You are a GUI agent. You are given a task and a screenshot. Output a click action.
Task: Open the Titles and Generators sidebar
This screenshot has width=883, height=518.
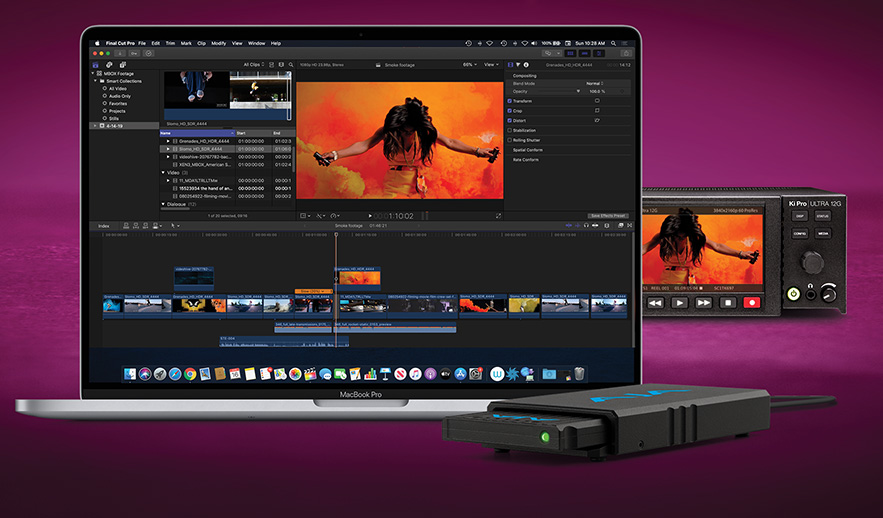pos(122,65)
